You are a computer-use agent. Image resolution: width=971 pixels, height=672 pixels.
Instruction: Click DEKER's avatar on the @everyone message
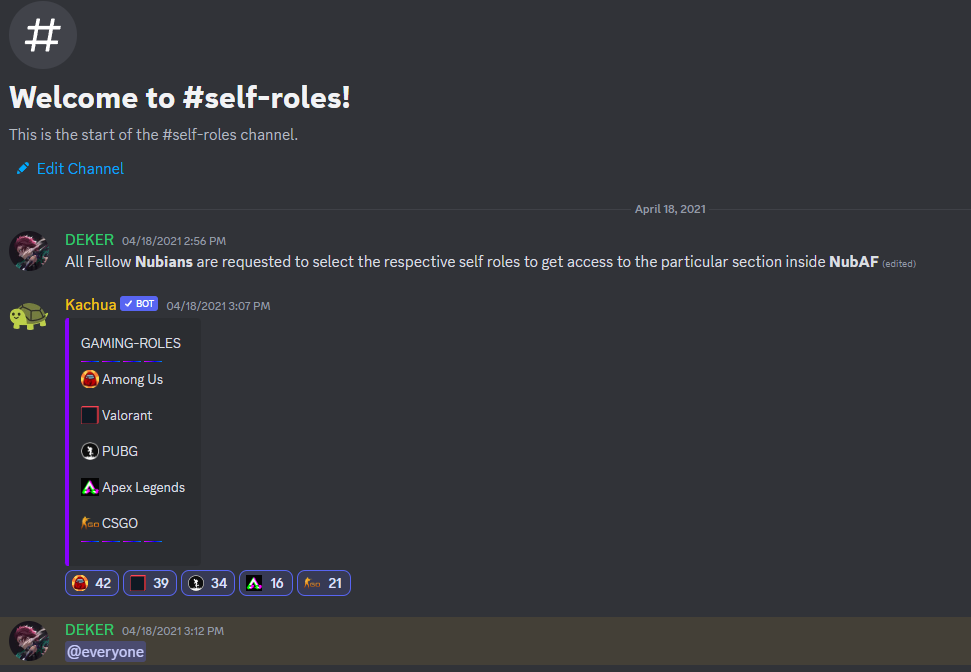[x=29, y=641]
